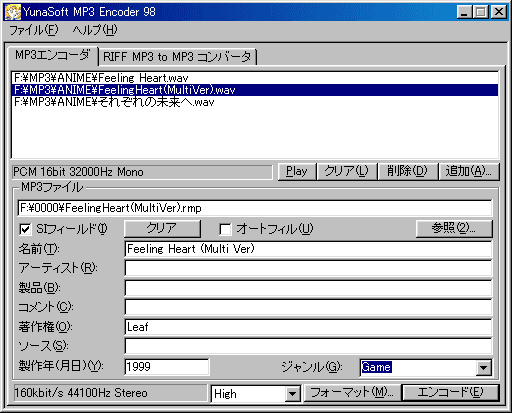Click the クリア(L) button to clear list
The image size is (512, 413).
pyautogui.click(x=347, y=172)
